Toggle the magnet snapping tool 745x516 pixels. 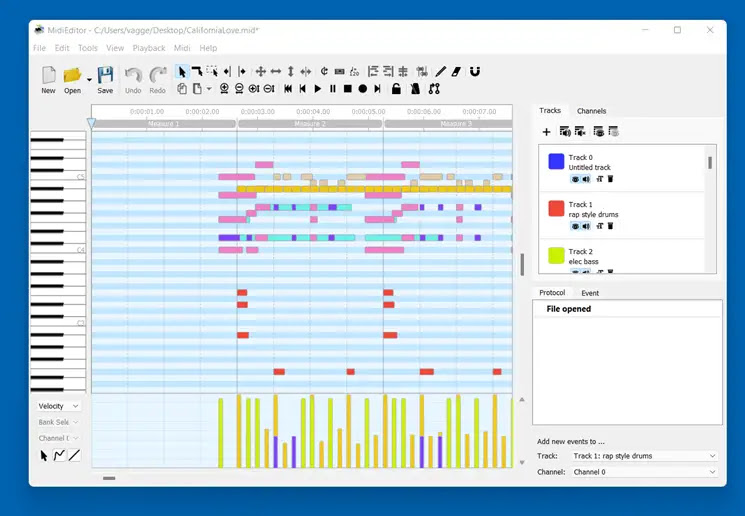click(475, 72)
